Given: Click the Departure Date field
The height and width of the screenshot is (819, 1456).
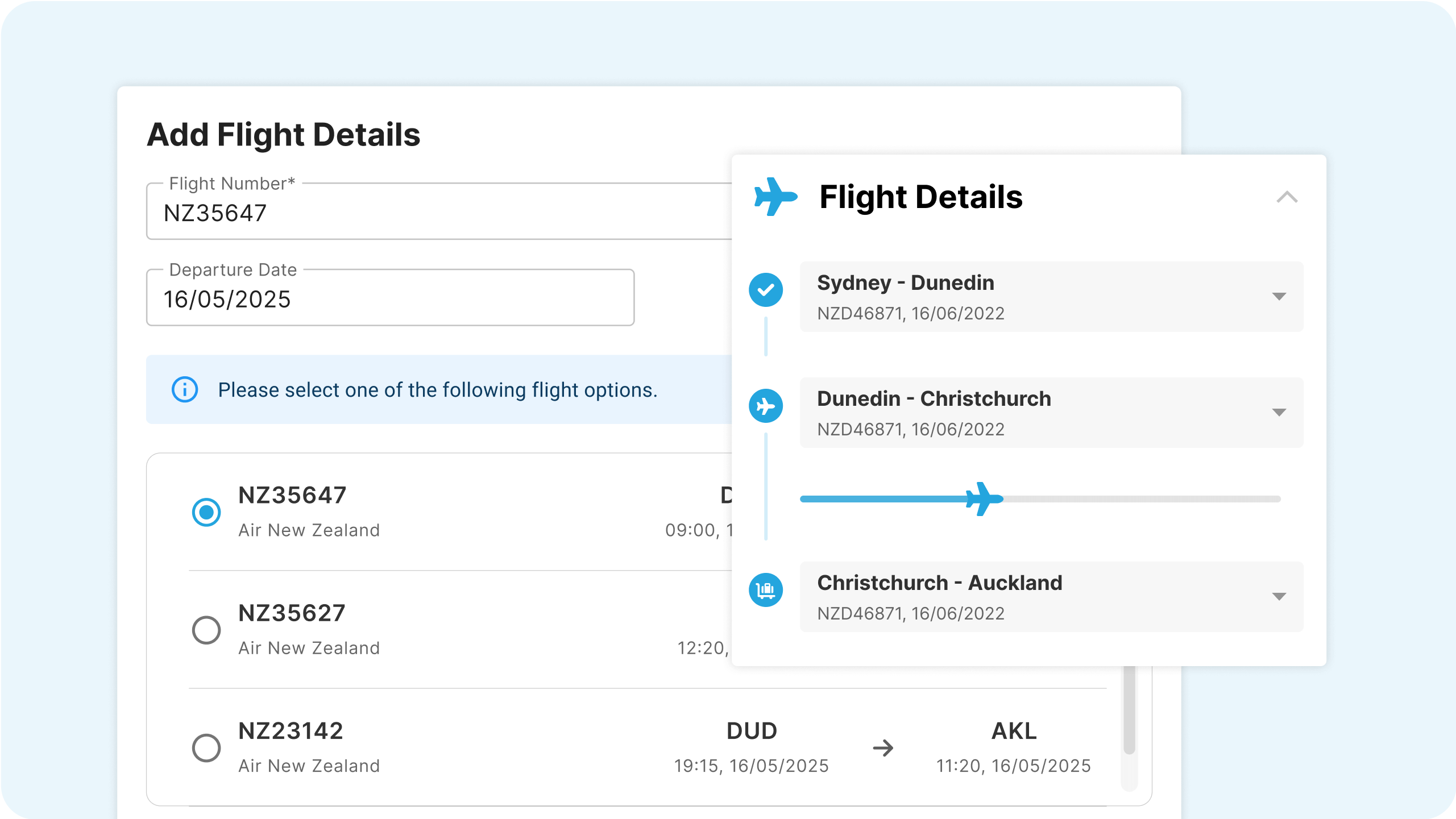Looking at the screenshot, I should [389, 299].
